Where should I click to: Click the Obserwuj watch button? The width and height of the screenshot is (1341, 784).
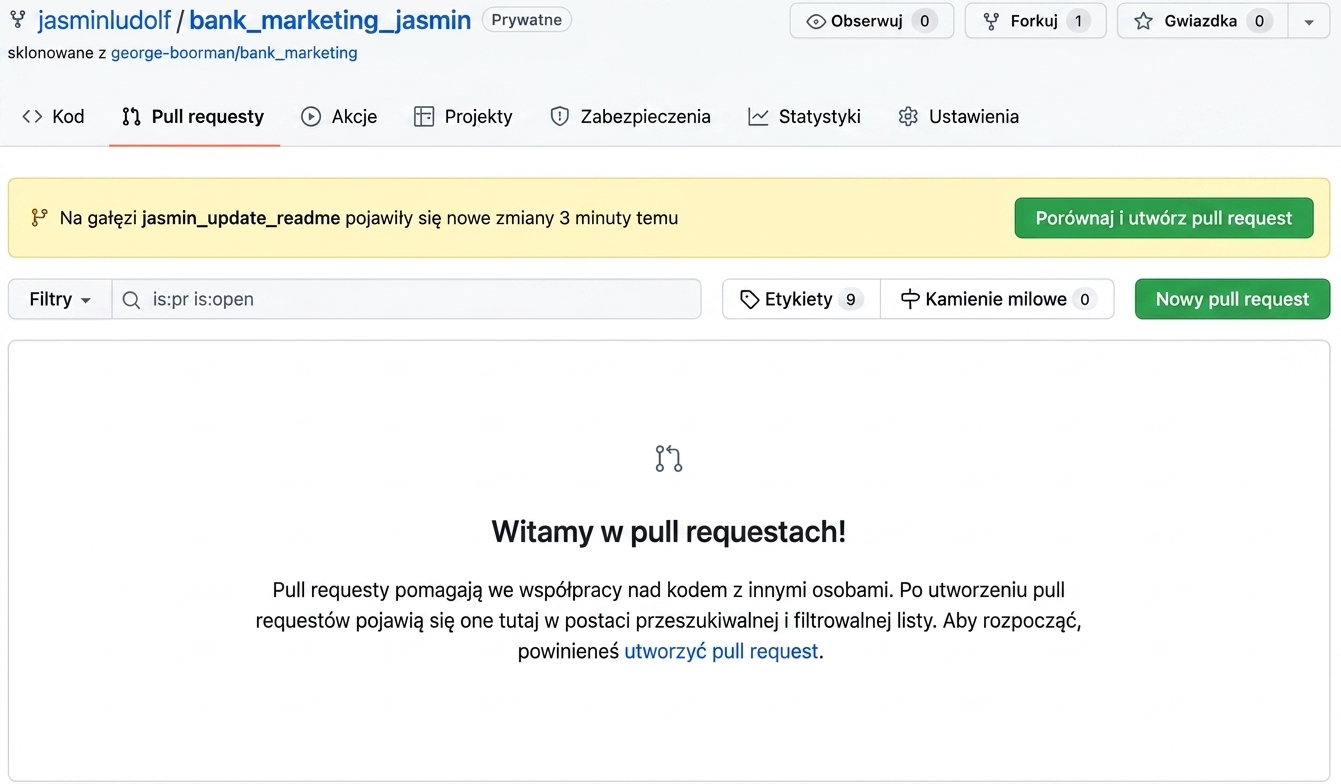(x=871, y=21)
